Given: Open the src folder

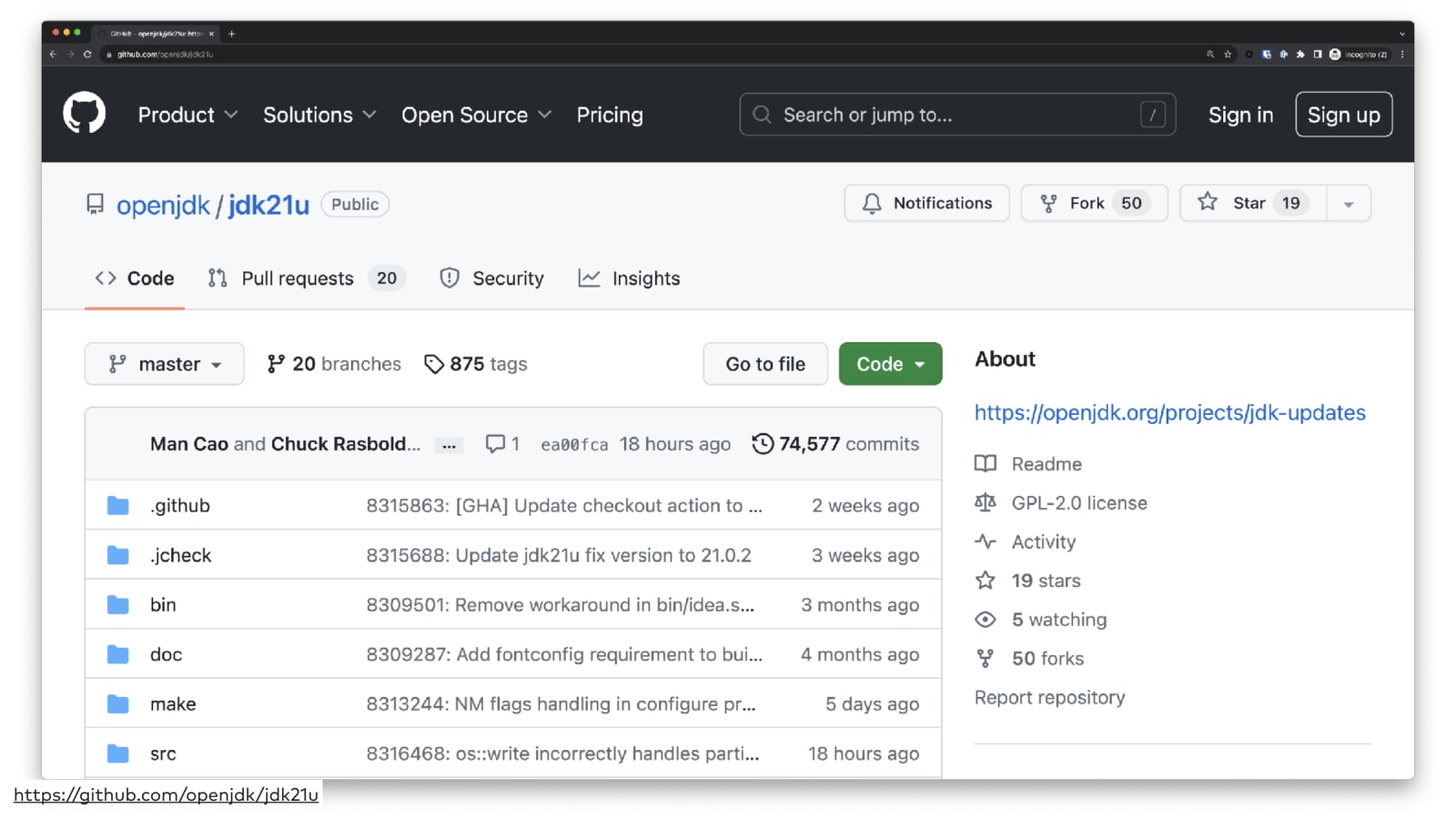Looking at the screenshot, I should [x=163, y=753].
